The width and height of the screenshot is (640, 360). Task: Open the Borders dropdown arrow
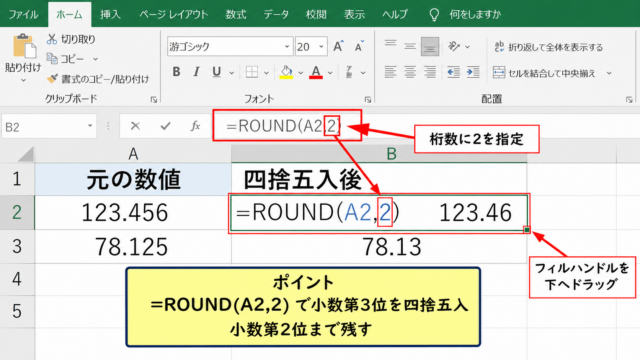(266, 73)
